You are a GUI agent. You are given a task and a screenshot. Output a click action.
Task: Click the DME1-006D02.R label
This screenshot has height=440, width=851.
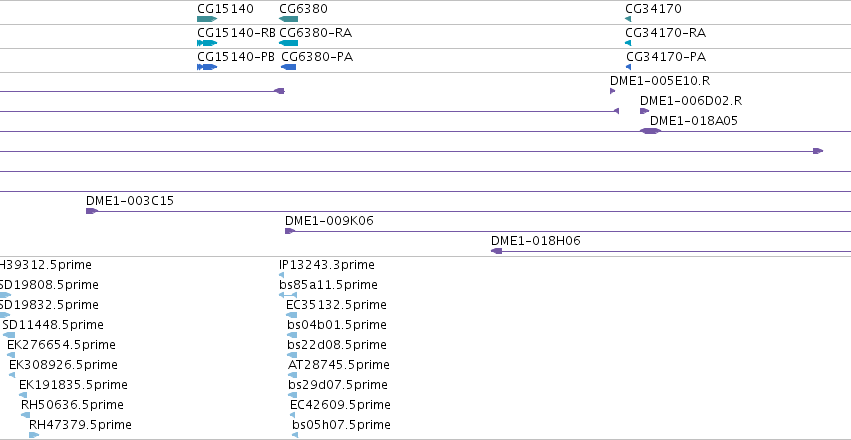coord(691,100)
